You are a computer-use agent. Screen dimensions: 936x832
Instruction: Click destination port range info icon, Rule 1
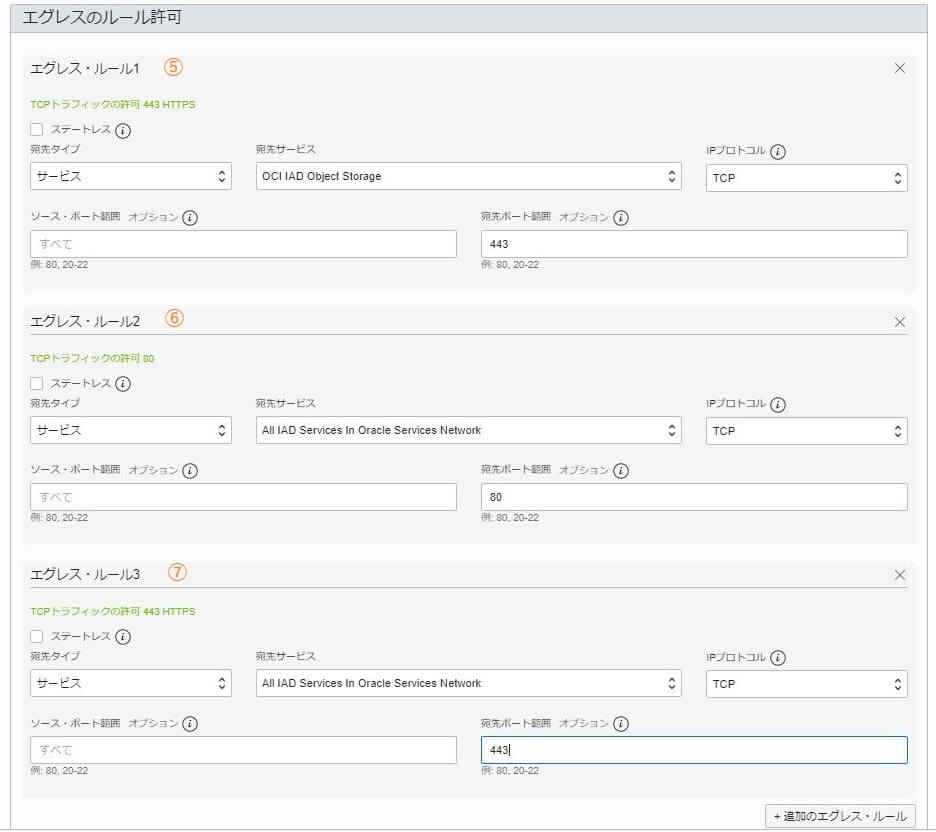click(x=621, y=218)
